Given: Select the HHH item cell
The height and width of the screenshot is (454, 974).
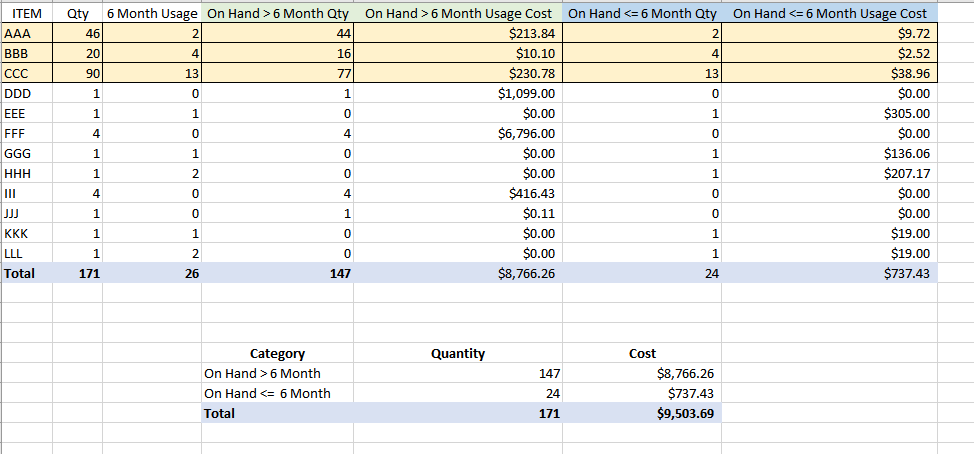Looking at the screenshot, I should [x=27, y=173].
